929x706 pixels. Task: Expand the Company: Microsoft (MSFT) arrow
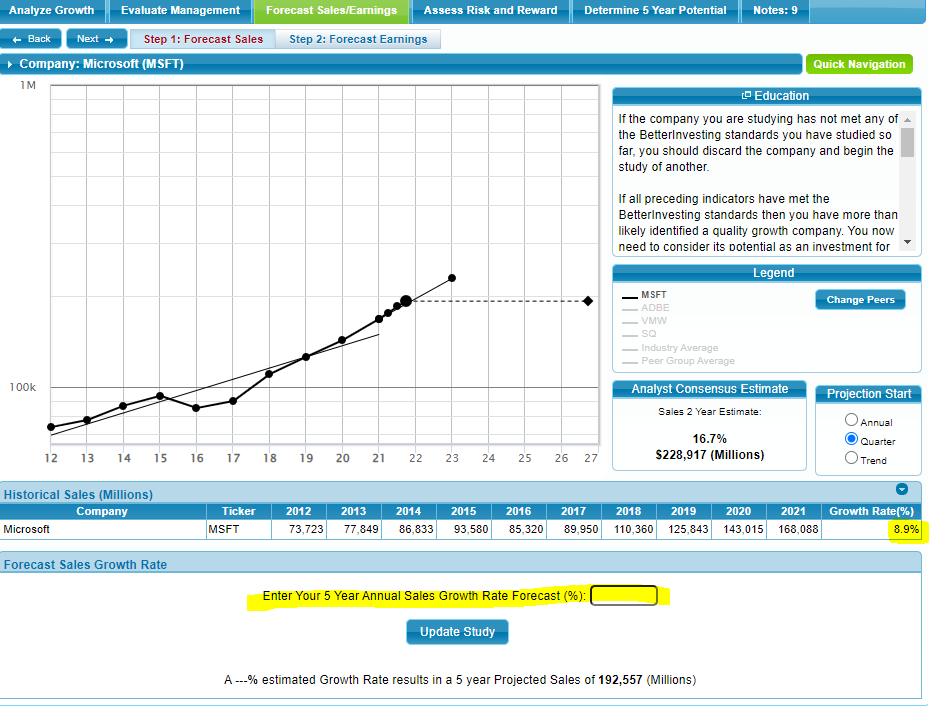[9, 64]
